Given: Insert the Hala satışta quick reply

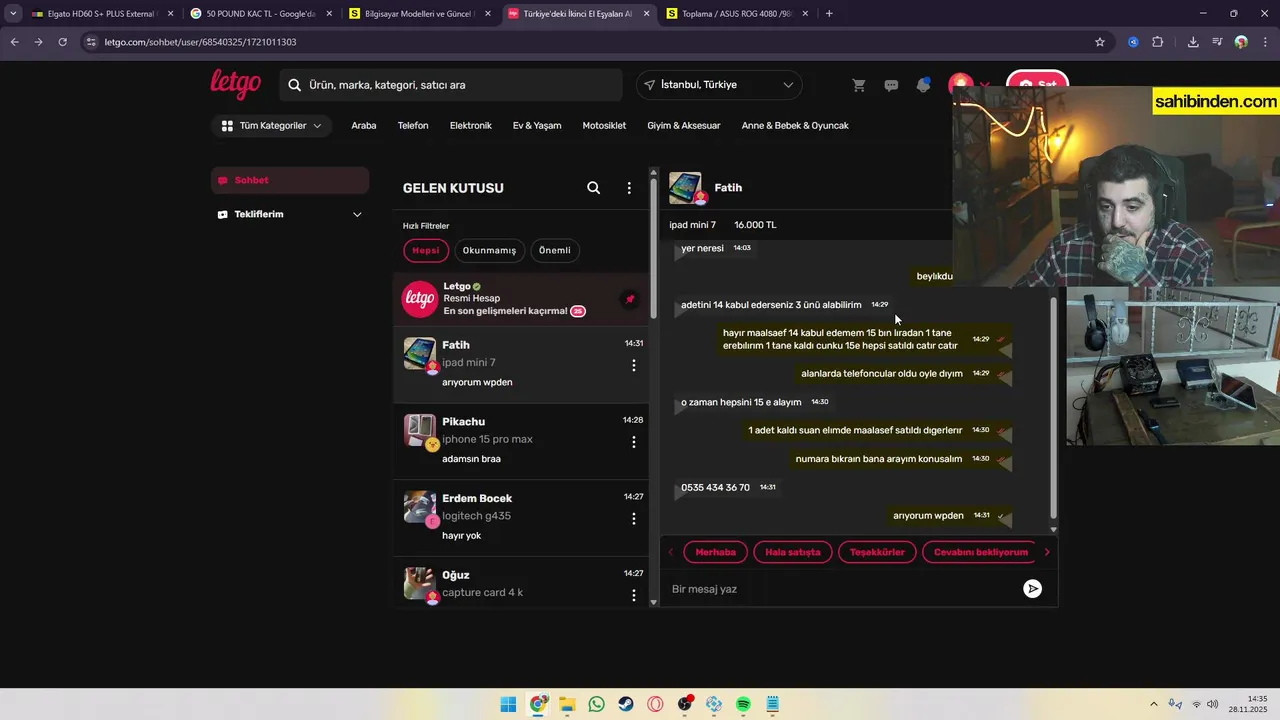Looking at the screenshot, I should click(793, 552).
